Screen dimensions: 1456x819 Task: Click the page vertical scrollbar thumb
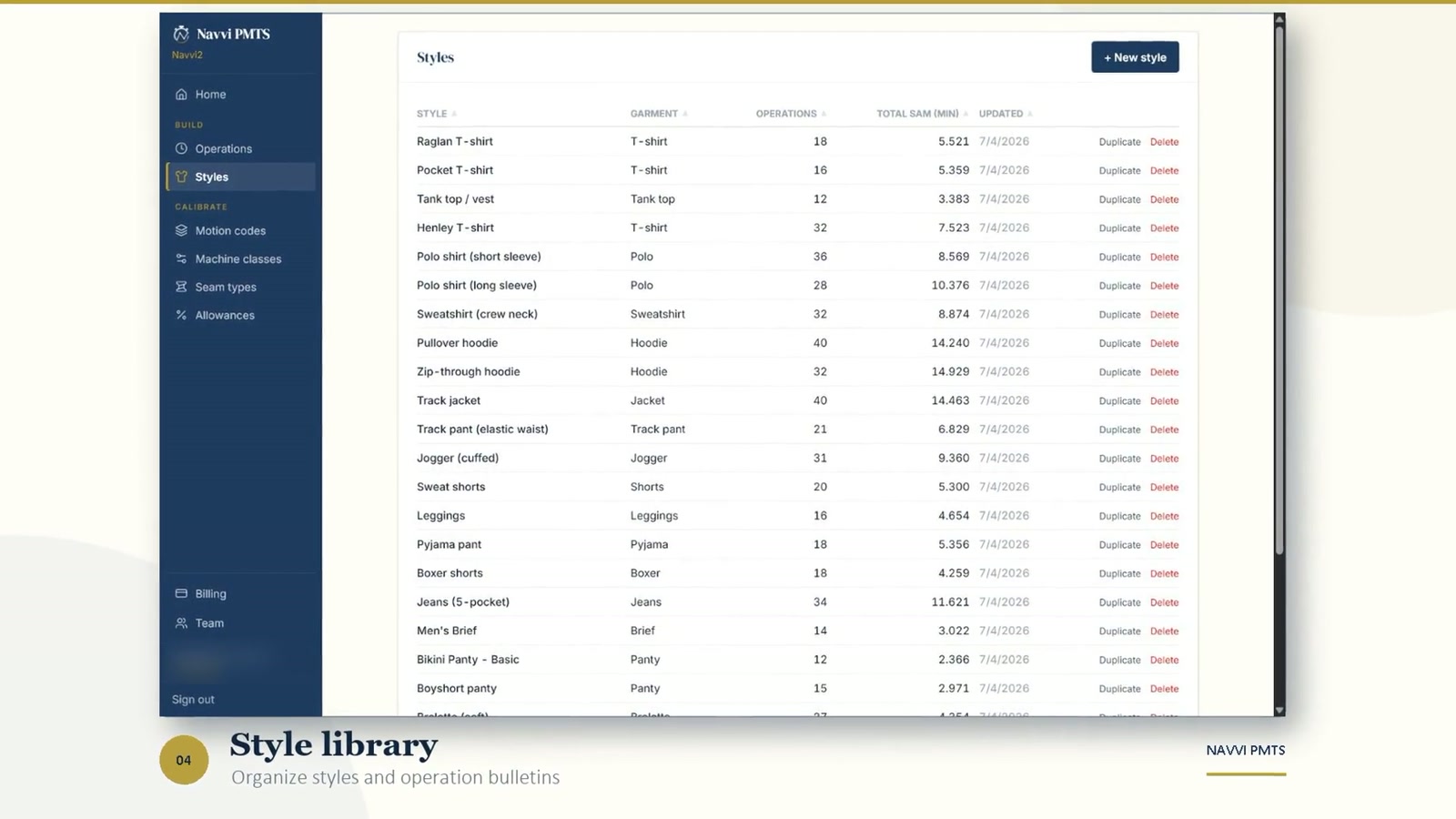coord(1279,289)
